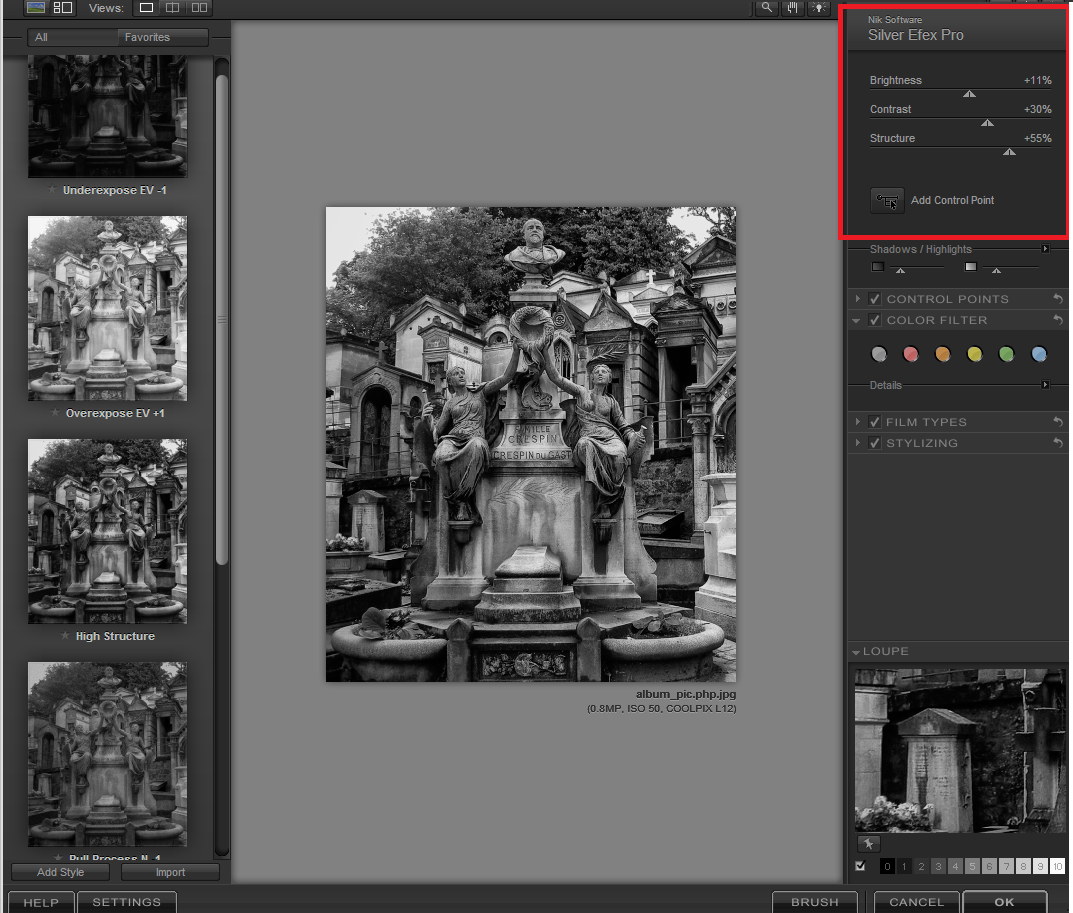1073x913 pixels.
Task: Uncheck the Control Points checkbox
Action: [875, 299]
